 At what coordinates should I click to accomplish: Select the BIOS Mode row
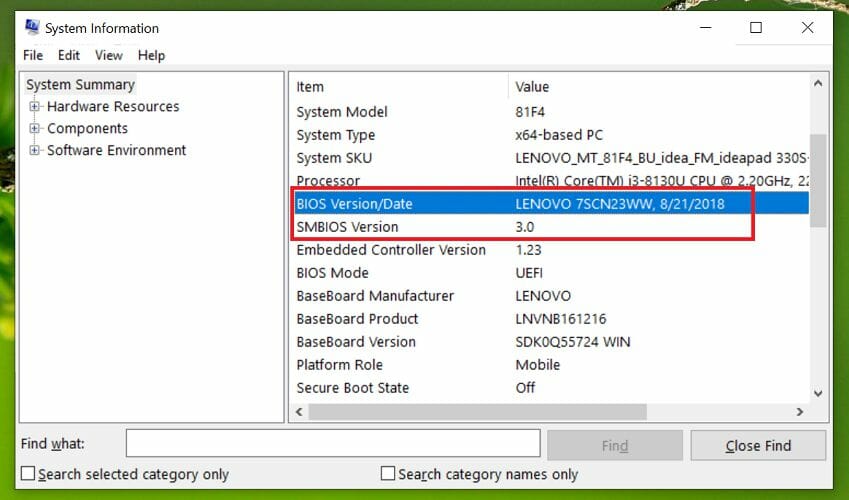(x=550, y=272)
